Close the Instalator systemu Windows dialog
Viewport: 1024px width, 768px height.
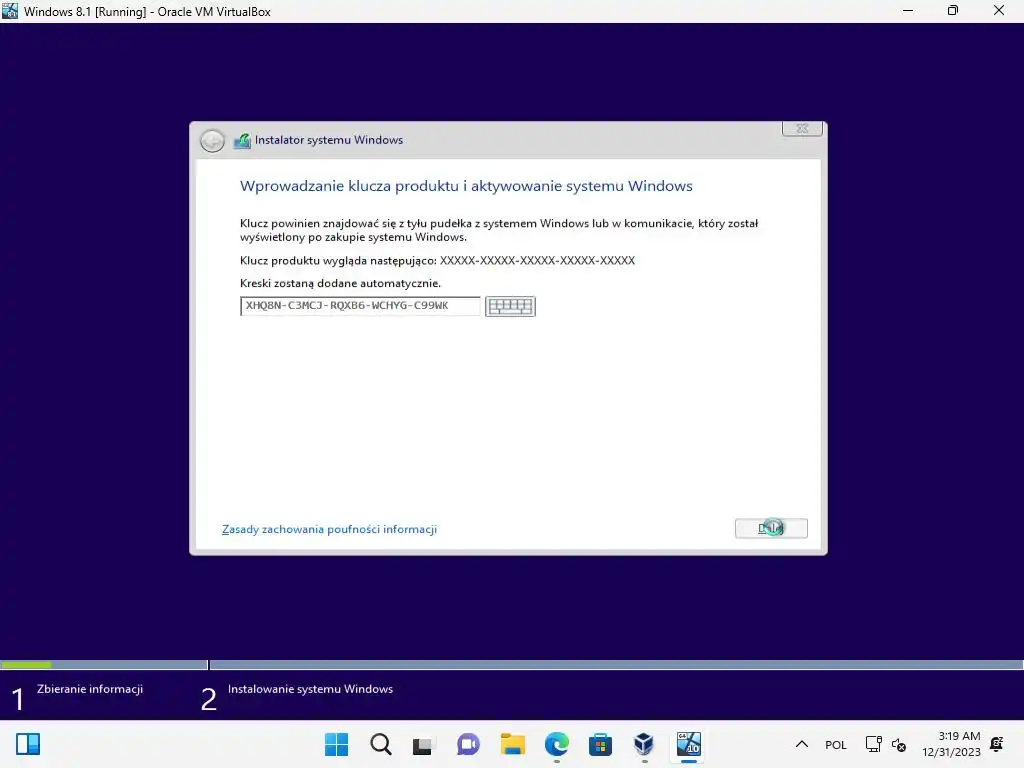click(x=802, y=129)
